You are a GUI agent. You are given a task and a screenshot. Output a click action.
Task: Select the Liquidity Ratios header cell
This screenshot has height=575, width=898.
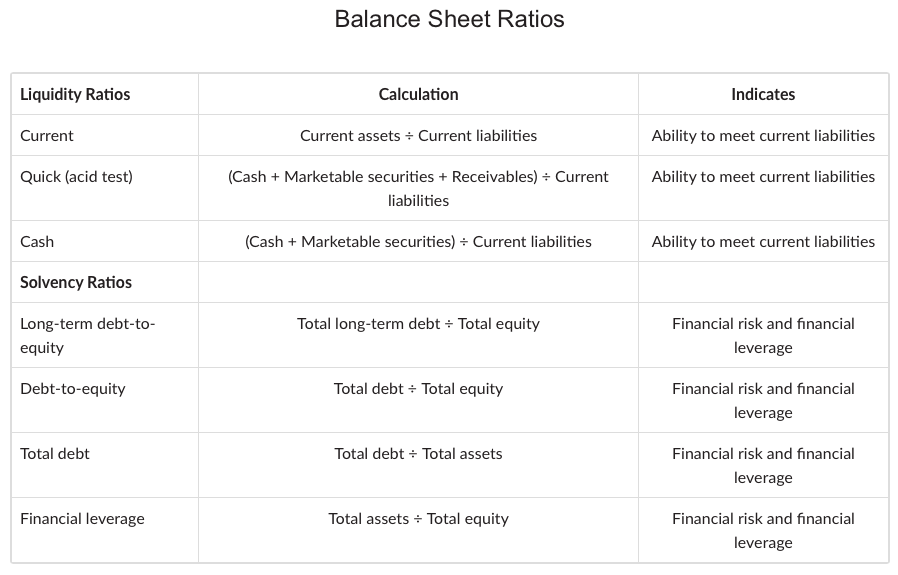(x=75, y=94)
